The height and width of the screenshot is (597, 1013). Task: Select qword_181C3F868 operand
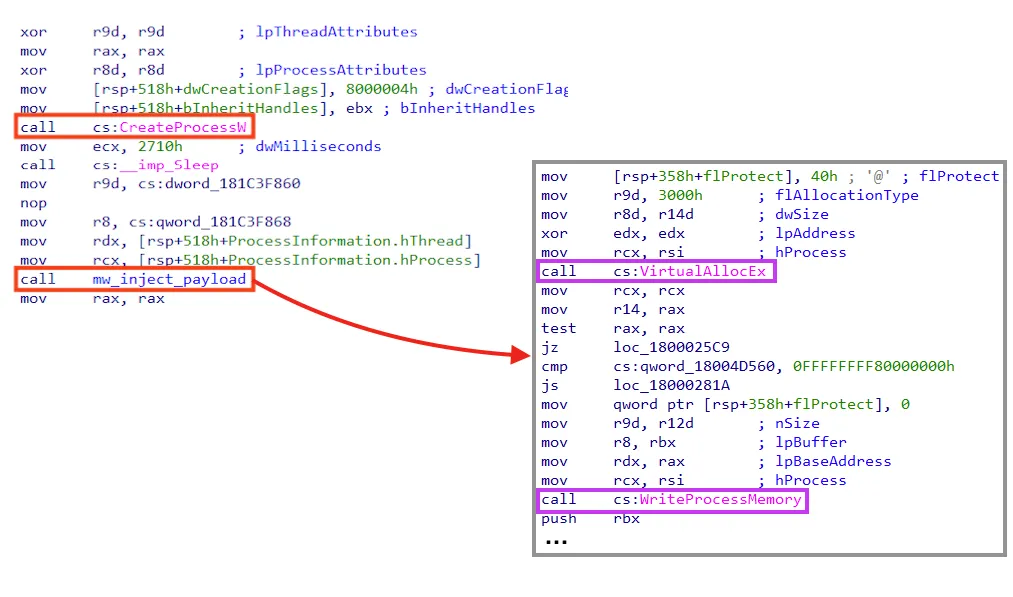coord(224,222)
